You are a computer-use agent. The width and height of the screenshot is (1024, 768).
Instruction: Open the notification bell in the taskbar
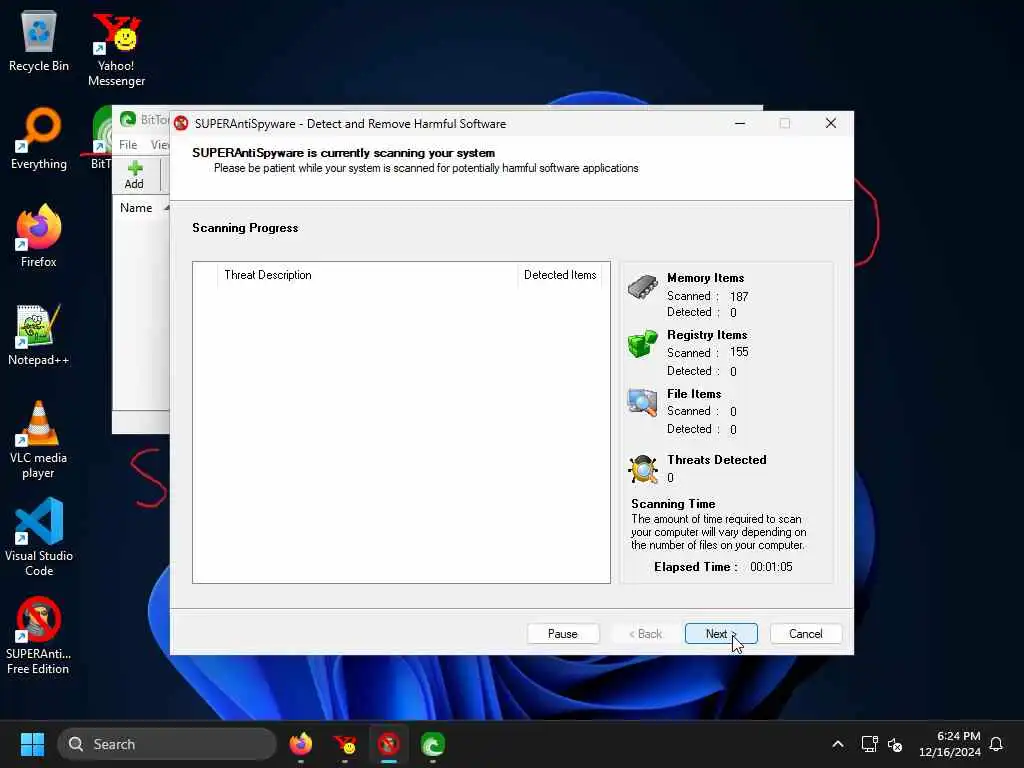pos(997,744)
